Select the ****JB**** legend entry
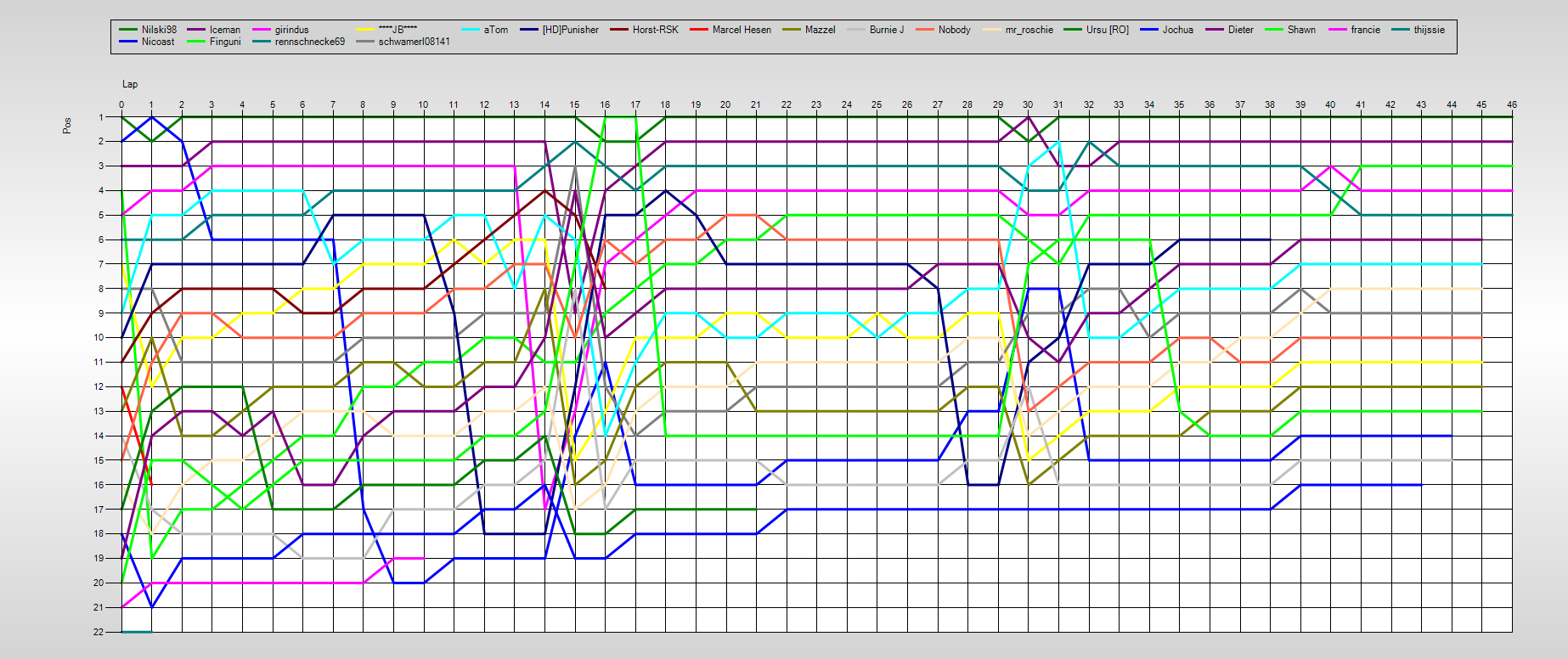Screen dimensions: 1568x659 398,30
